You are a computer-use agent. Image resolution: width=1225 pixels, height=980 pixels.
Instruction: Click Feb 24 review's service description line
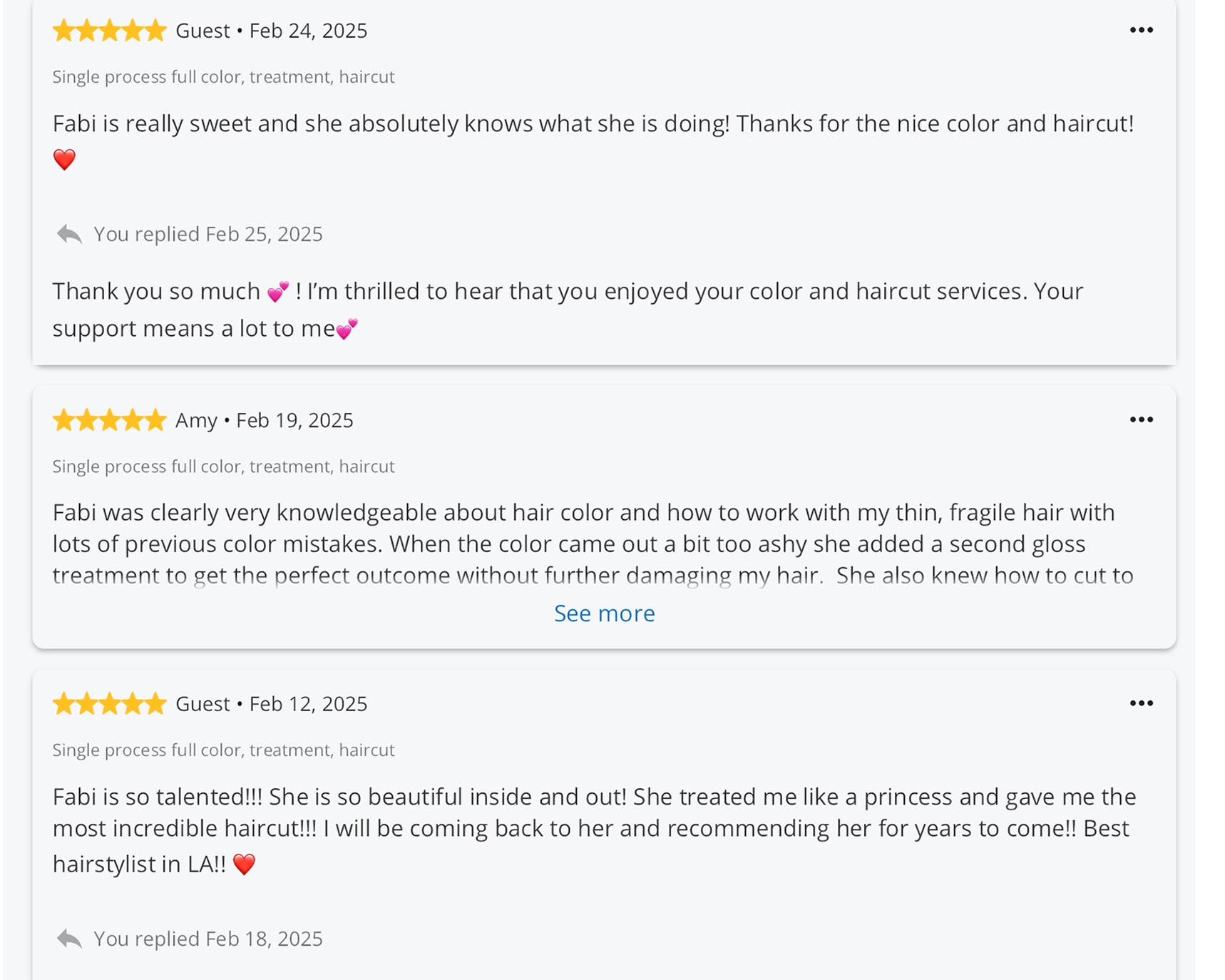pos(223,77)
